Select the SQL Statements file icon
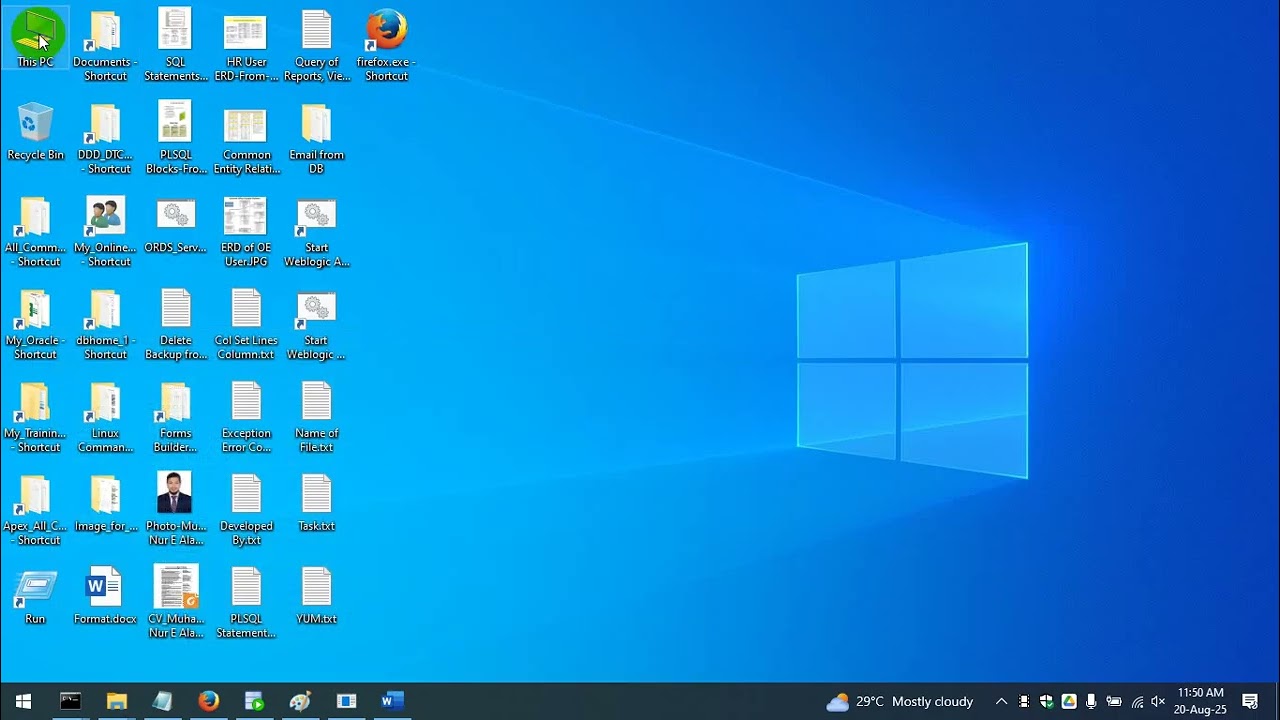This screenshot has width=1280, height=720. pos(176,46)
